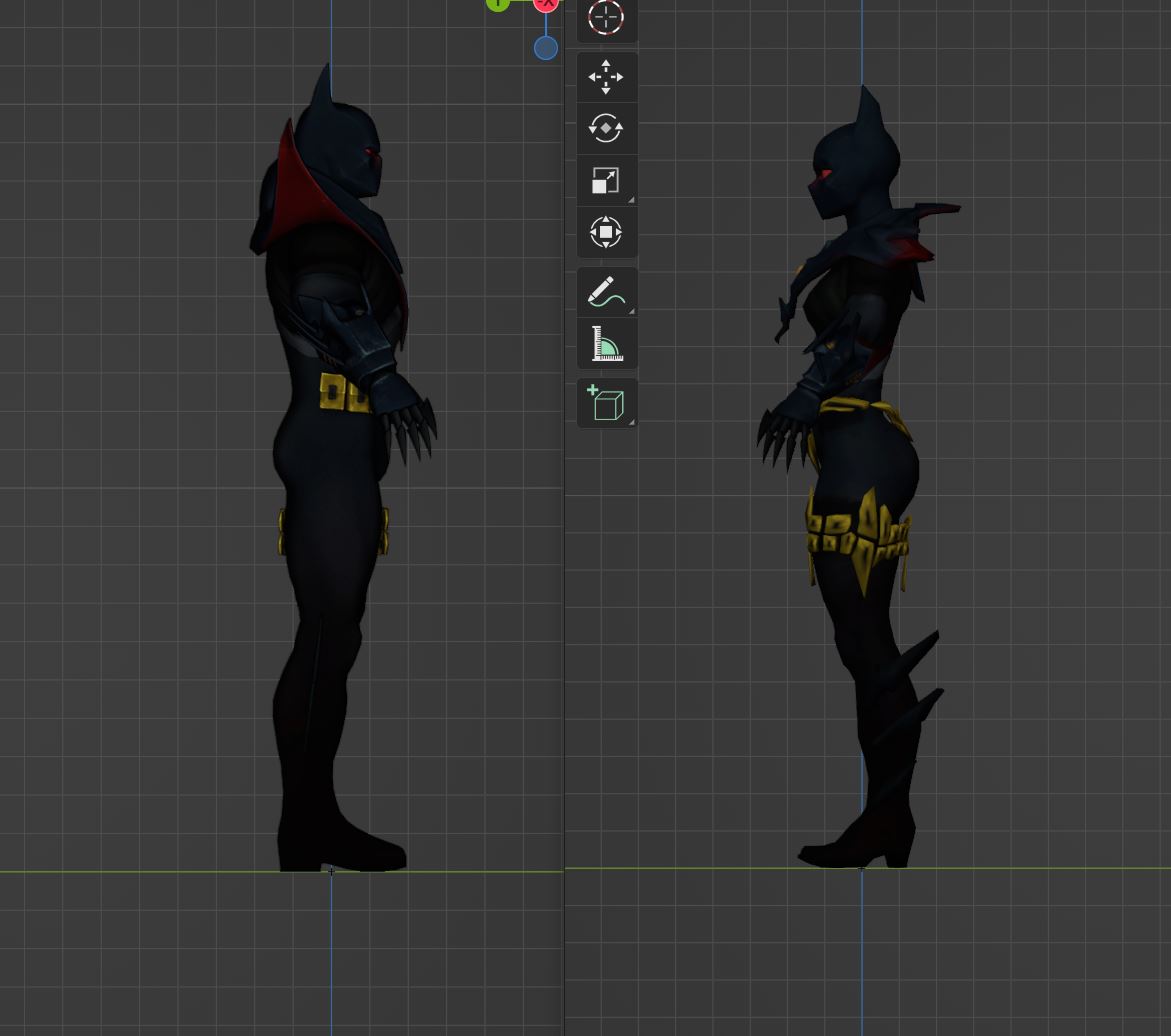The height and width of the screenshot is (1036, 1171).
Task: Enable the Transform tool
Action: (x=606, y=232)
